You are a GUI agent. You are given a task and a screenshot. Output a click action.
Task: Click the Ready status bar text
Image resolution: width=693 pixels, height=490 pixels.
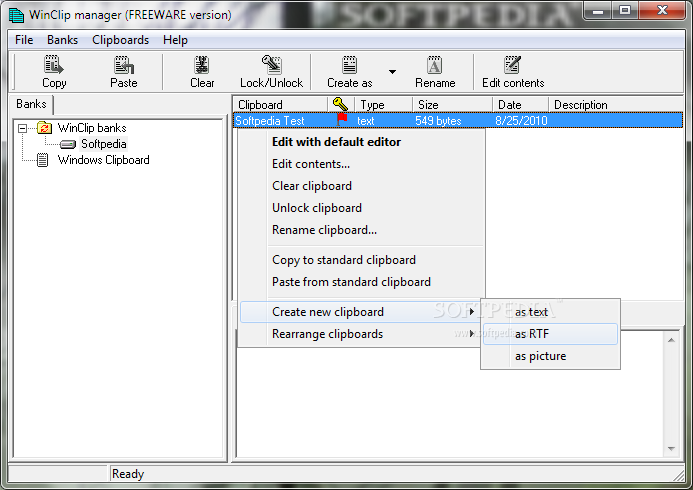pos(128,474)
